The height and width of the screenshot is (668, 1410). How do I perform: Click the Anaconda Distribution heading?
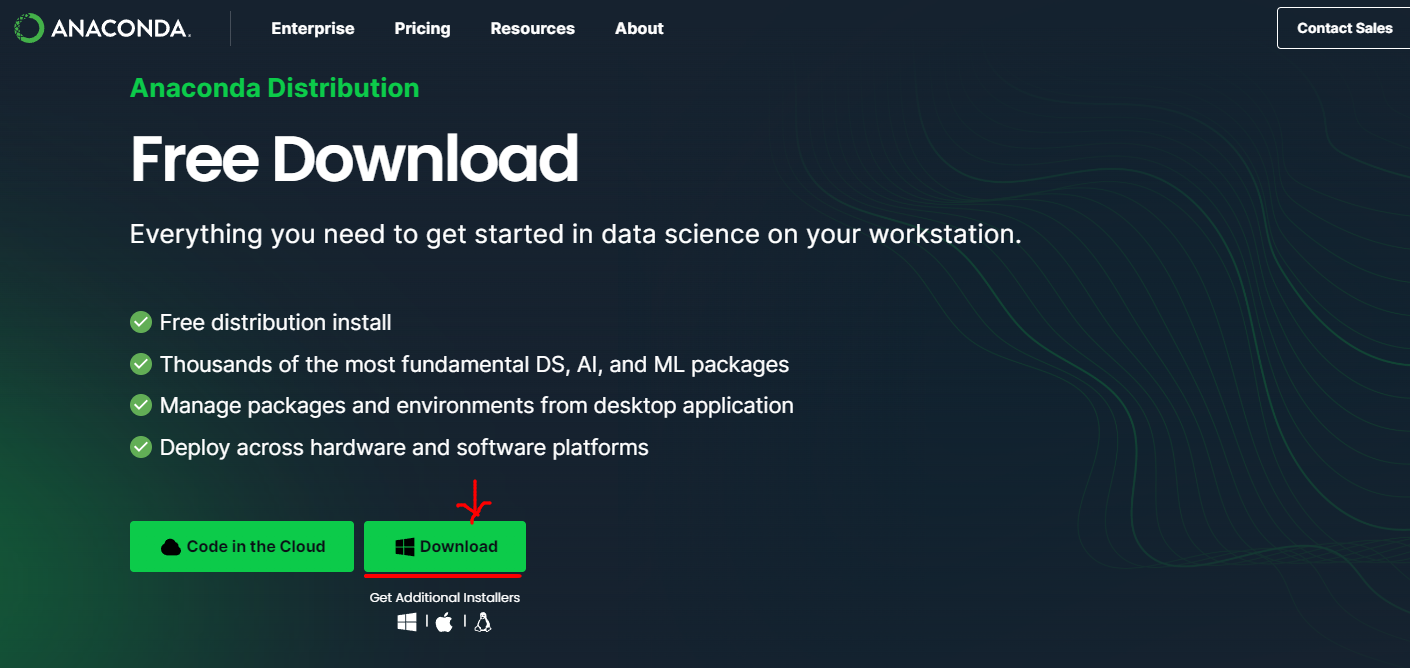point(275,88)
